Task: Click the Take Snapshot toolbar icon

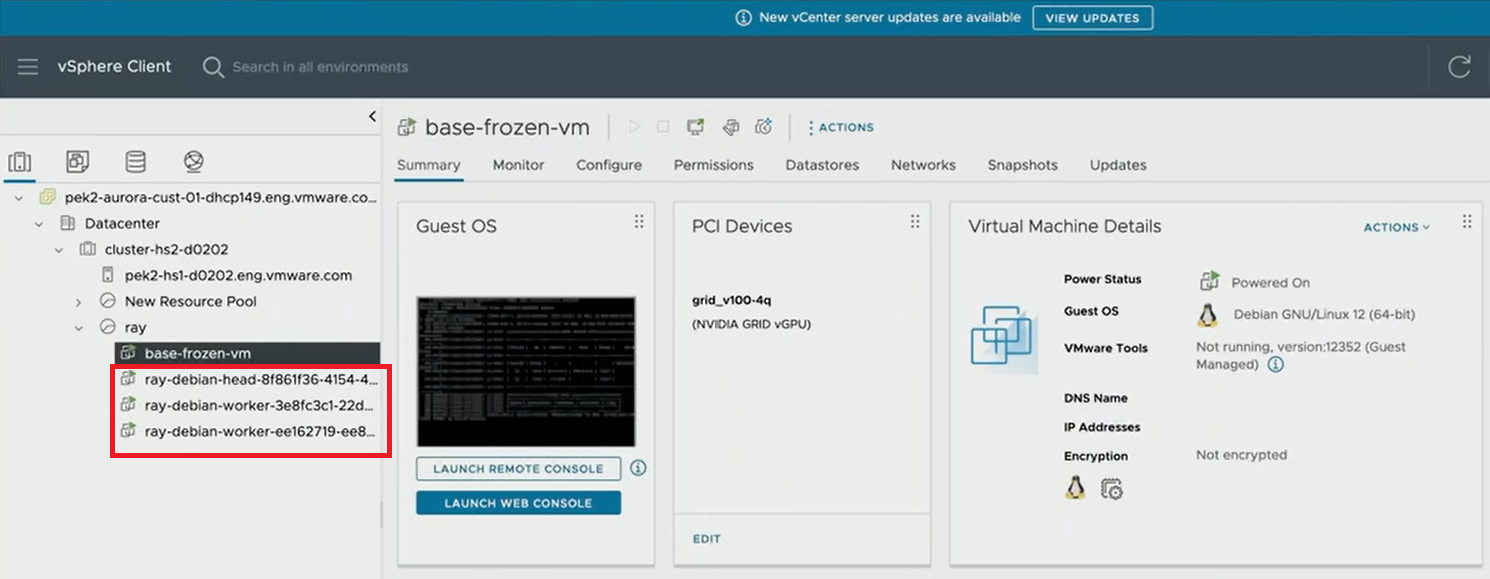Action: [x=764, y=127]
